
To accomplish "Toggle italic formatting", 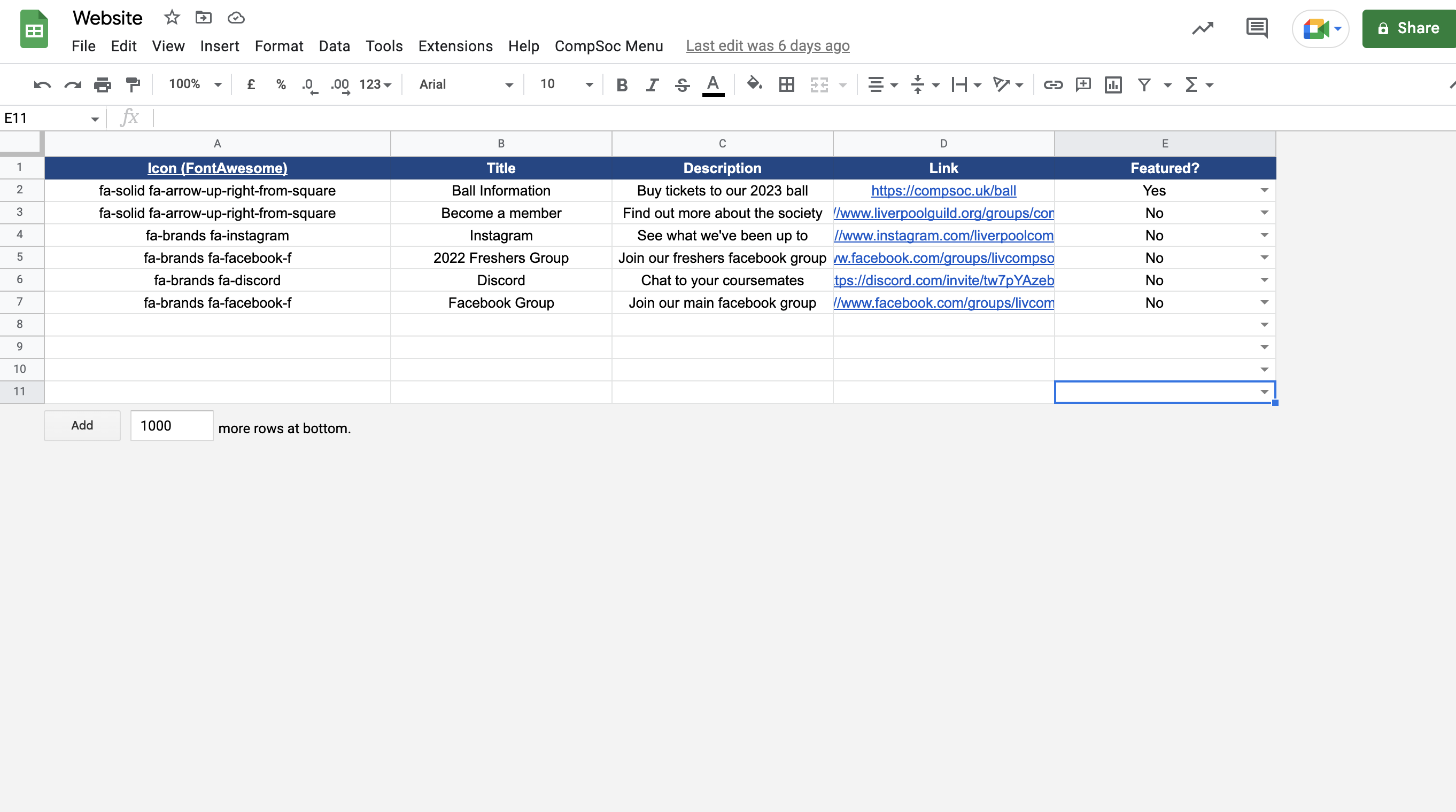I will coord(652,85).
